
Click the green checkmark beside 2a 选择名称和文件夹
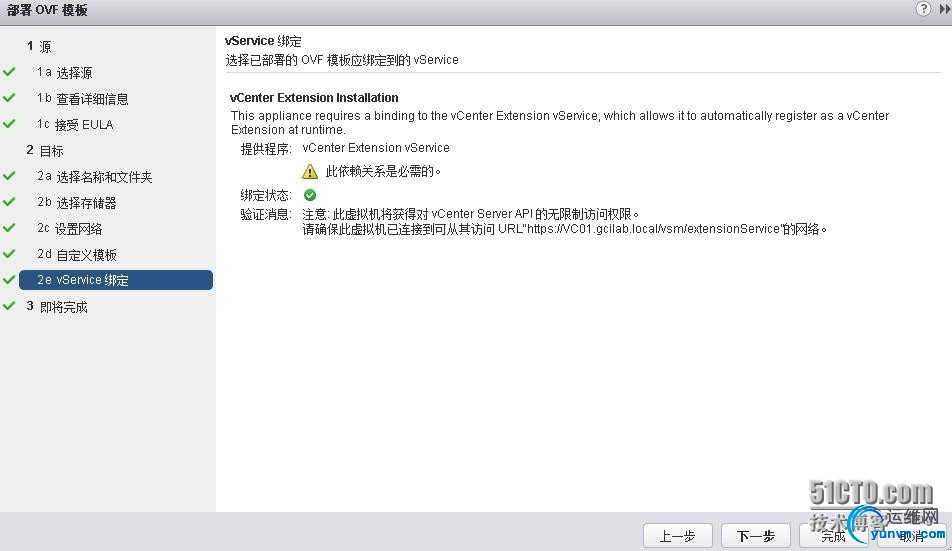coord(9,175)
